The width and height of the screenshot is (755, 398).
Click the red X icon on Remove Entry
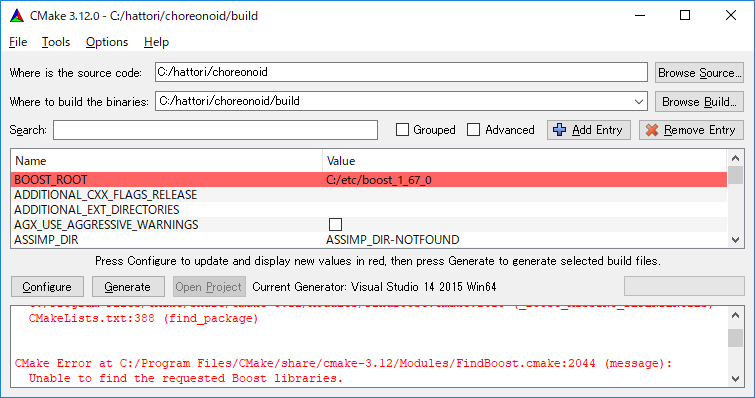pyautogui.click(x=652, y=130)
